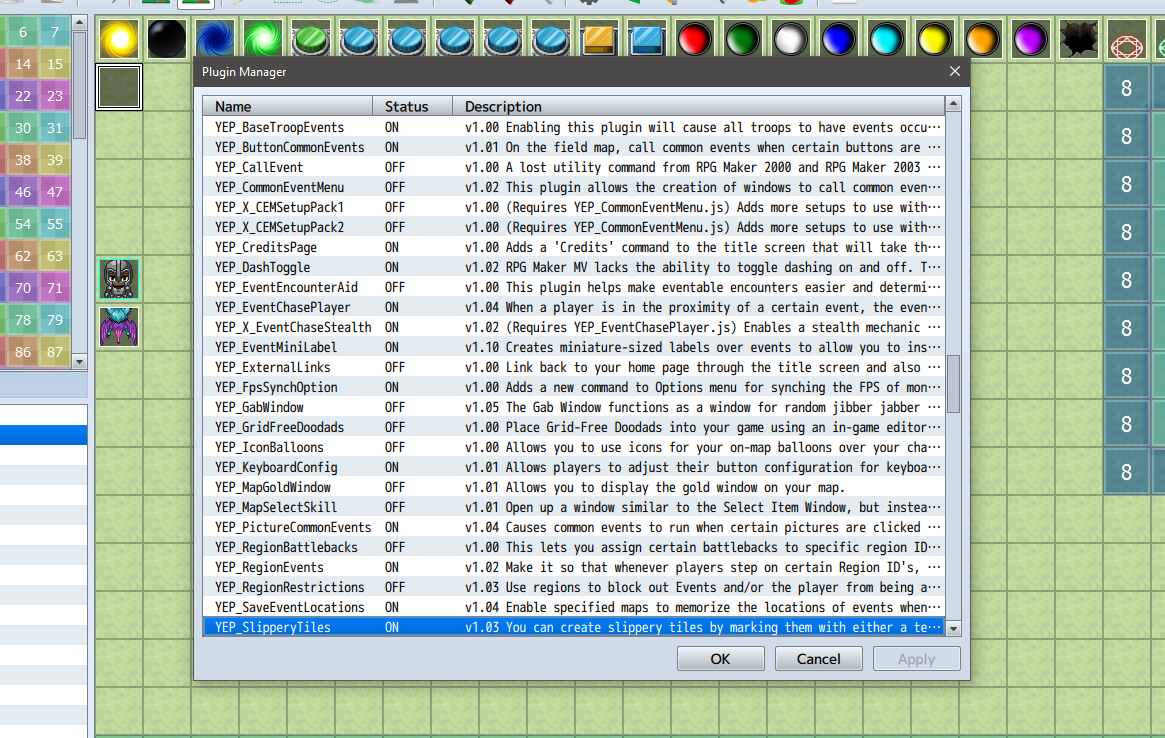Select YEP_MapGoldWindow plugin row
The image size is (1165, 738).
[574, 488]
